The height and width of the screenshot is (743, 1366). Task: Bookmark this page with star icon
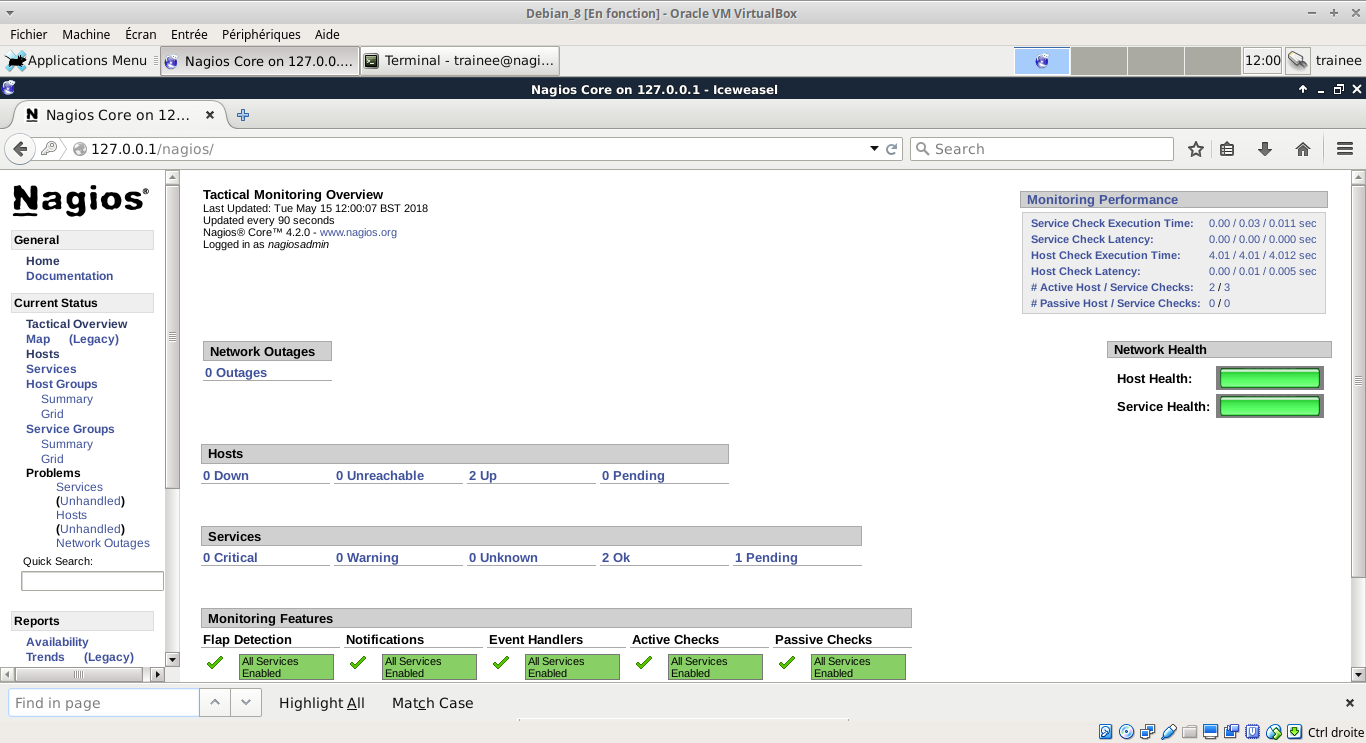[x=1196, y=149]
